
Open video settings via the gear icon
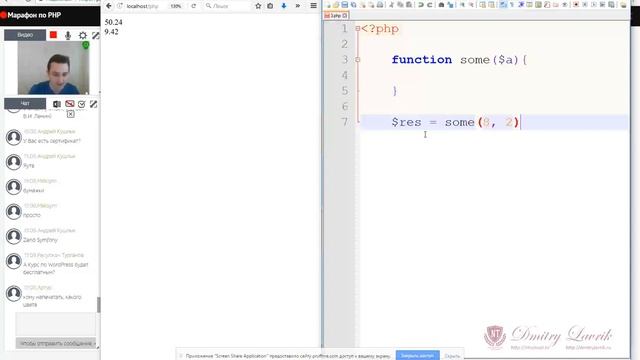tap(82, 36)
